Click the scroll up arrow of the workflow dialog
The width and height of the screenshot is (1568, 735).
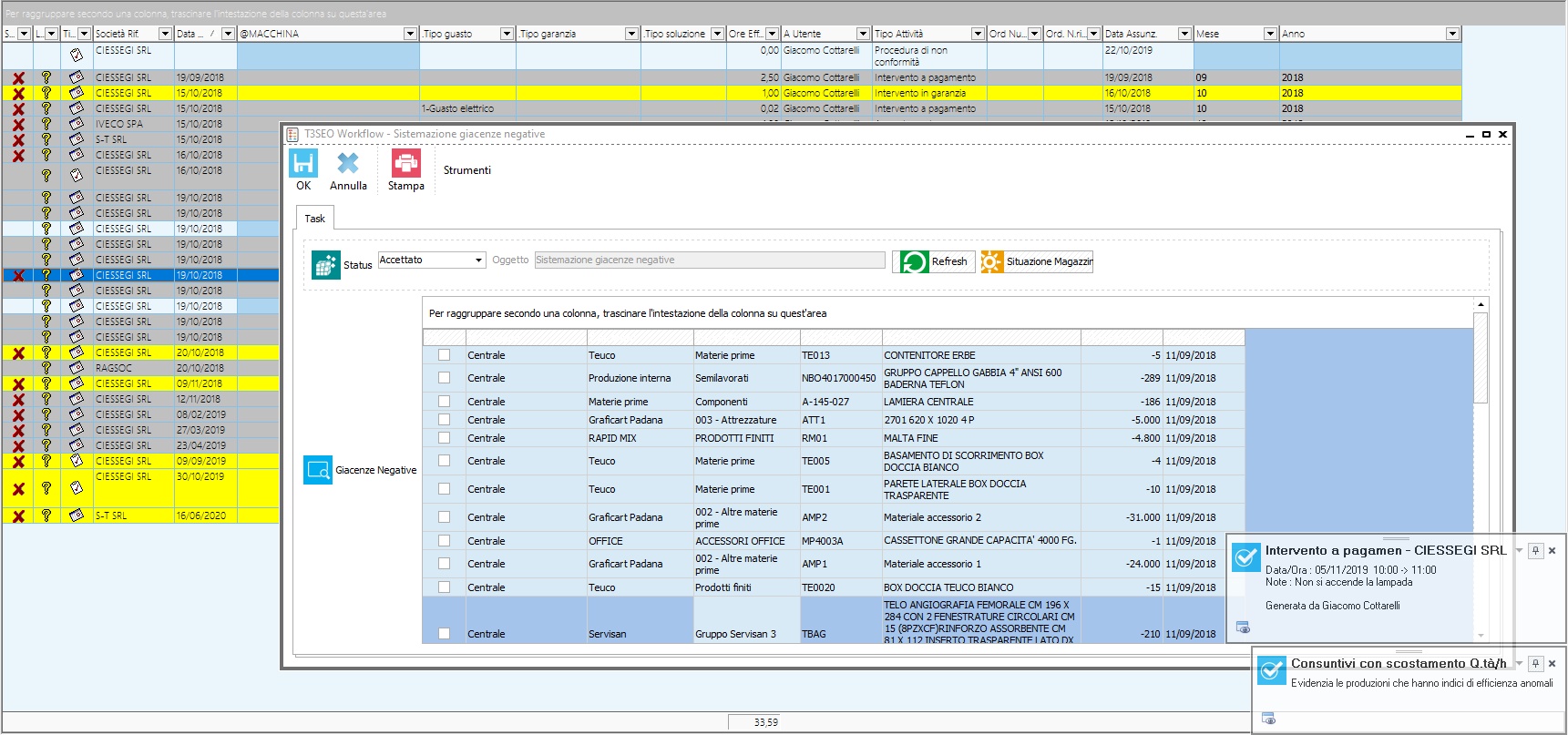(1481, 304)
